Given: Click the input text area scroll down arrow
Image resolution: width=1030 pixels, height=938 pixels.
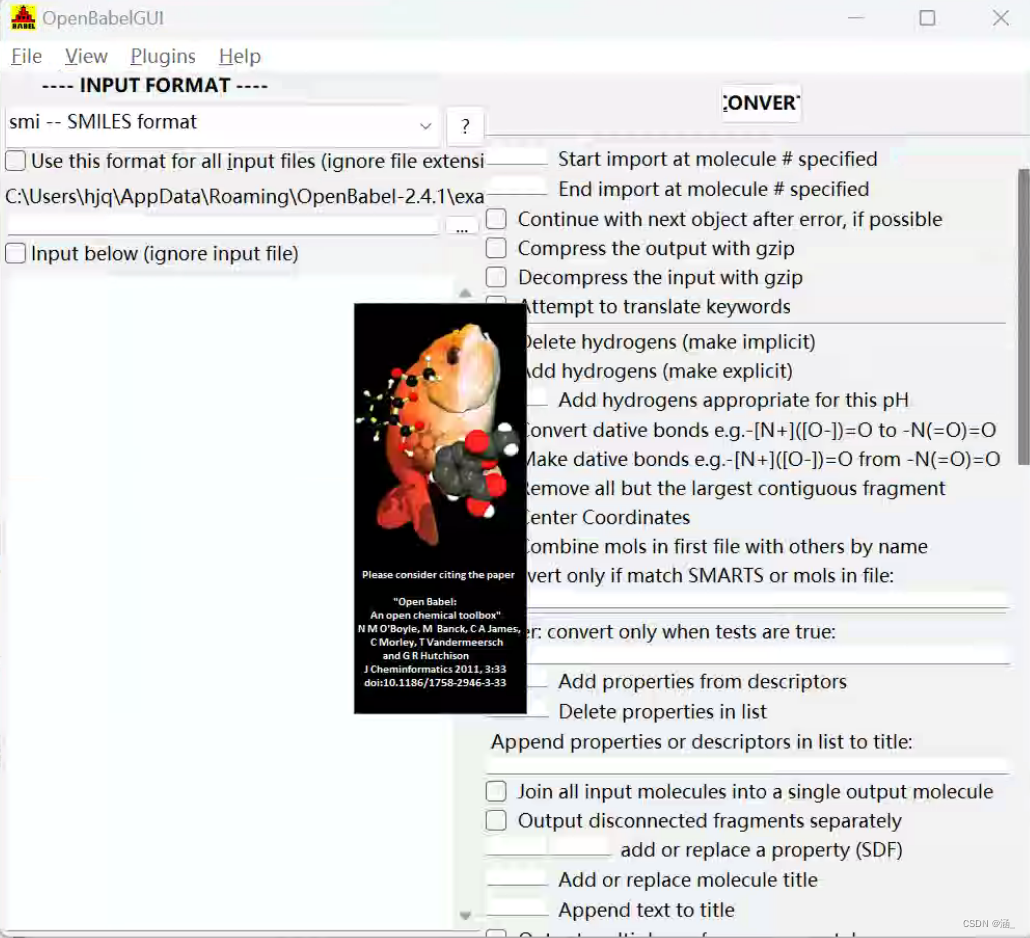Looking at the screenshot, I should (465, 916).
